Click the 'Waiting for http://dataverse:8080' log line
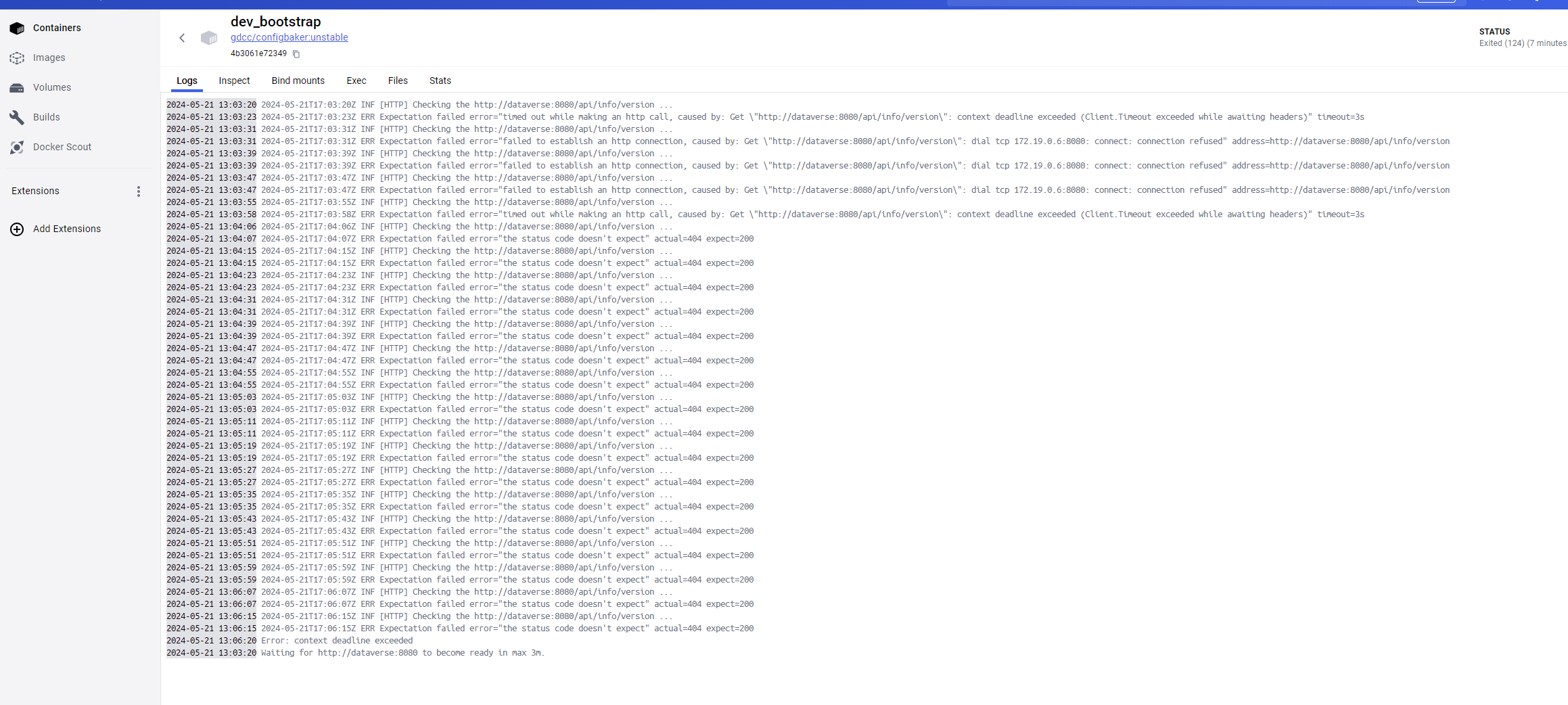The height and width of the screenshot is (705, 1568). (402, 653)
